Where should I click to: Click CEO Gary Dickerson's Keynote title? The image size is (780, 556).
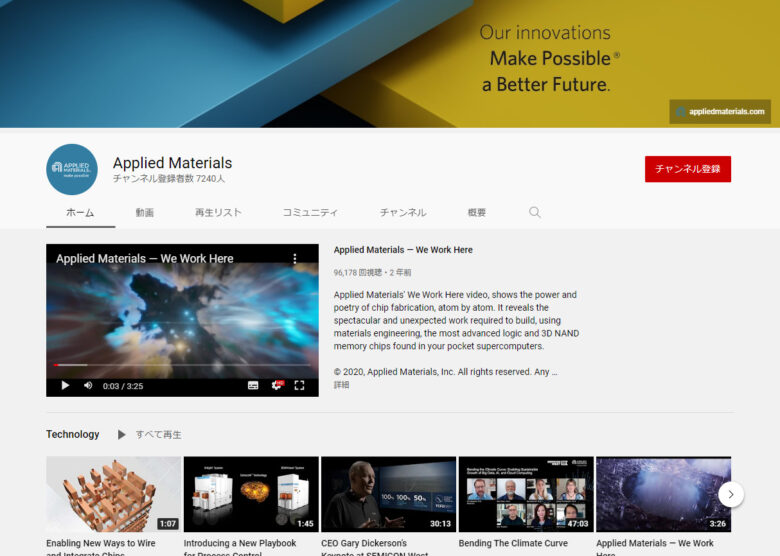click(375, 547)
